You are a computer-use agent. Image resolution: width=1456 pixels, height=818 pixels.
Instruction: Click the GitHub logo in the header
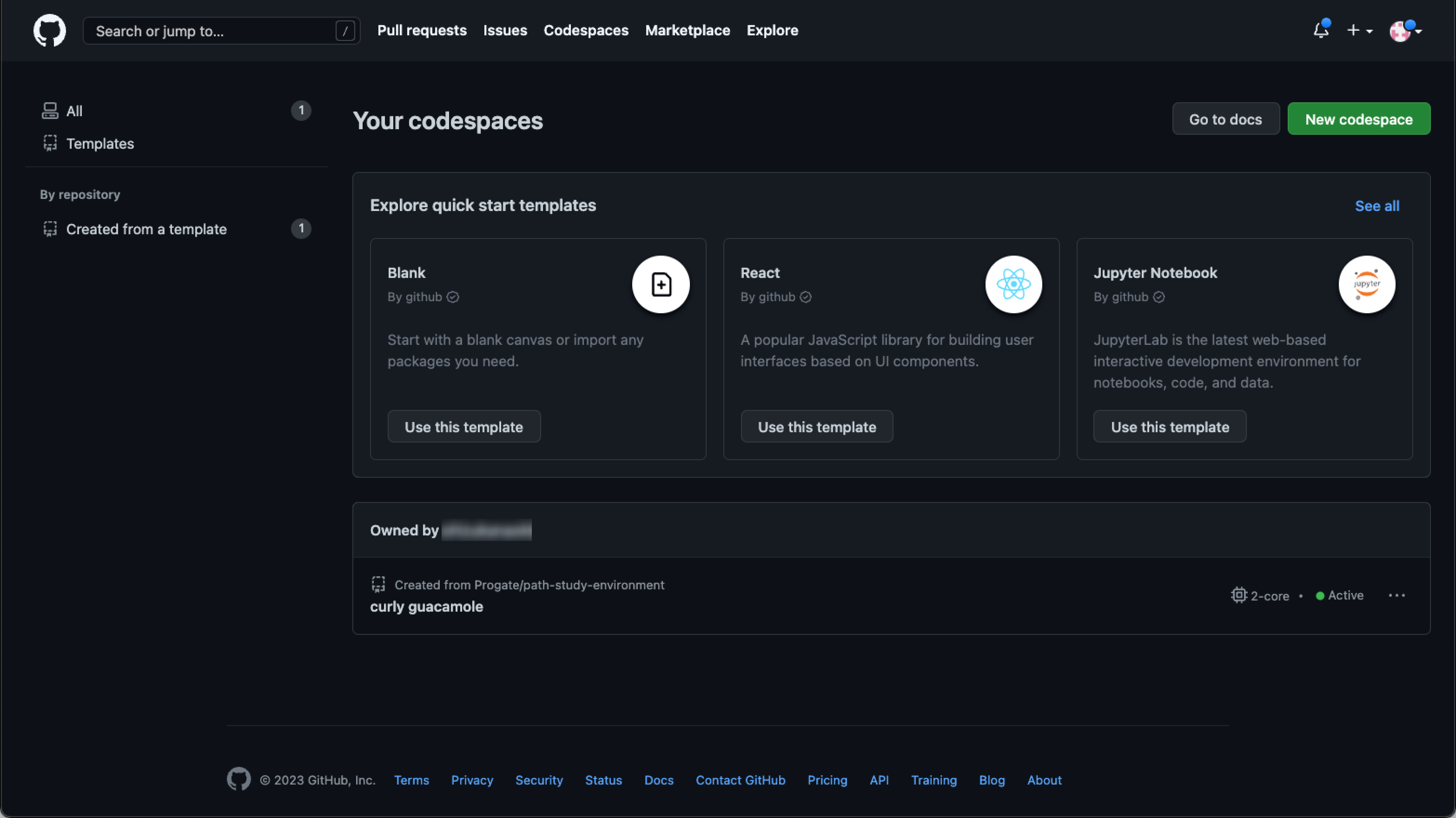pyautogui.click(x=50, y=30)
